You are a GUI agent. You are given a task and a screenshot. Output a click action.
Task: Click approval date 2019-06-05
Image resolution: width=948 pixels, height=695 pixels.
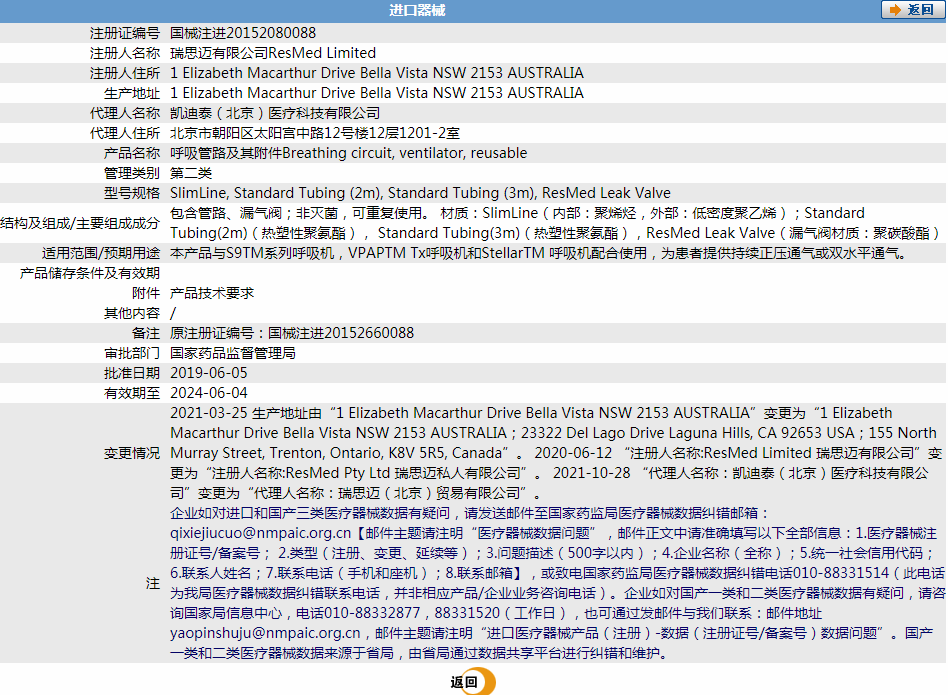pyautogui.click(x=209, y=373)
